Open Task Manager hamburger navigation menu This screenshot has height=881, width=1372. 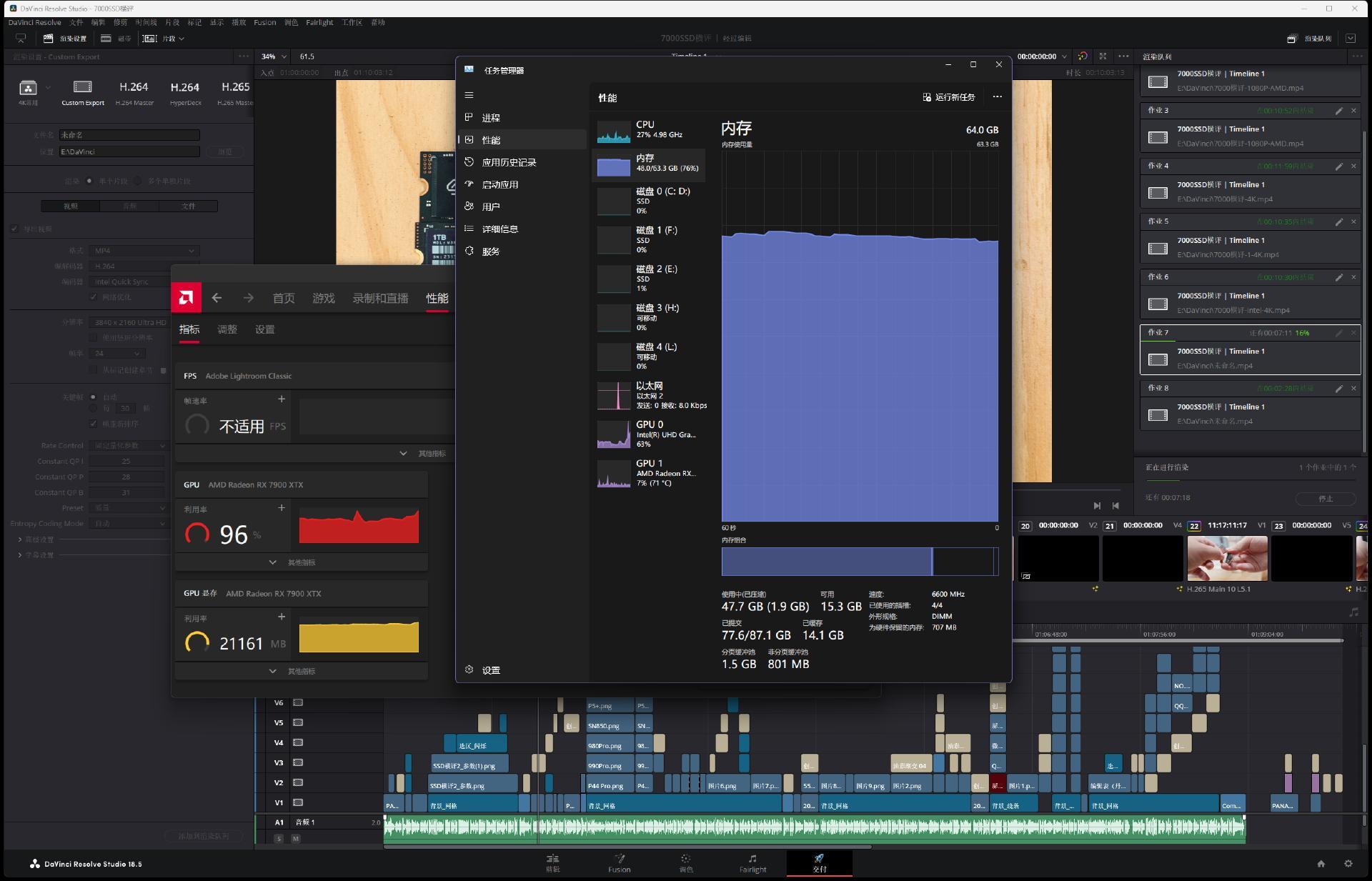pos(469,95)
